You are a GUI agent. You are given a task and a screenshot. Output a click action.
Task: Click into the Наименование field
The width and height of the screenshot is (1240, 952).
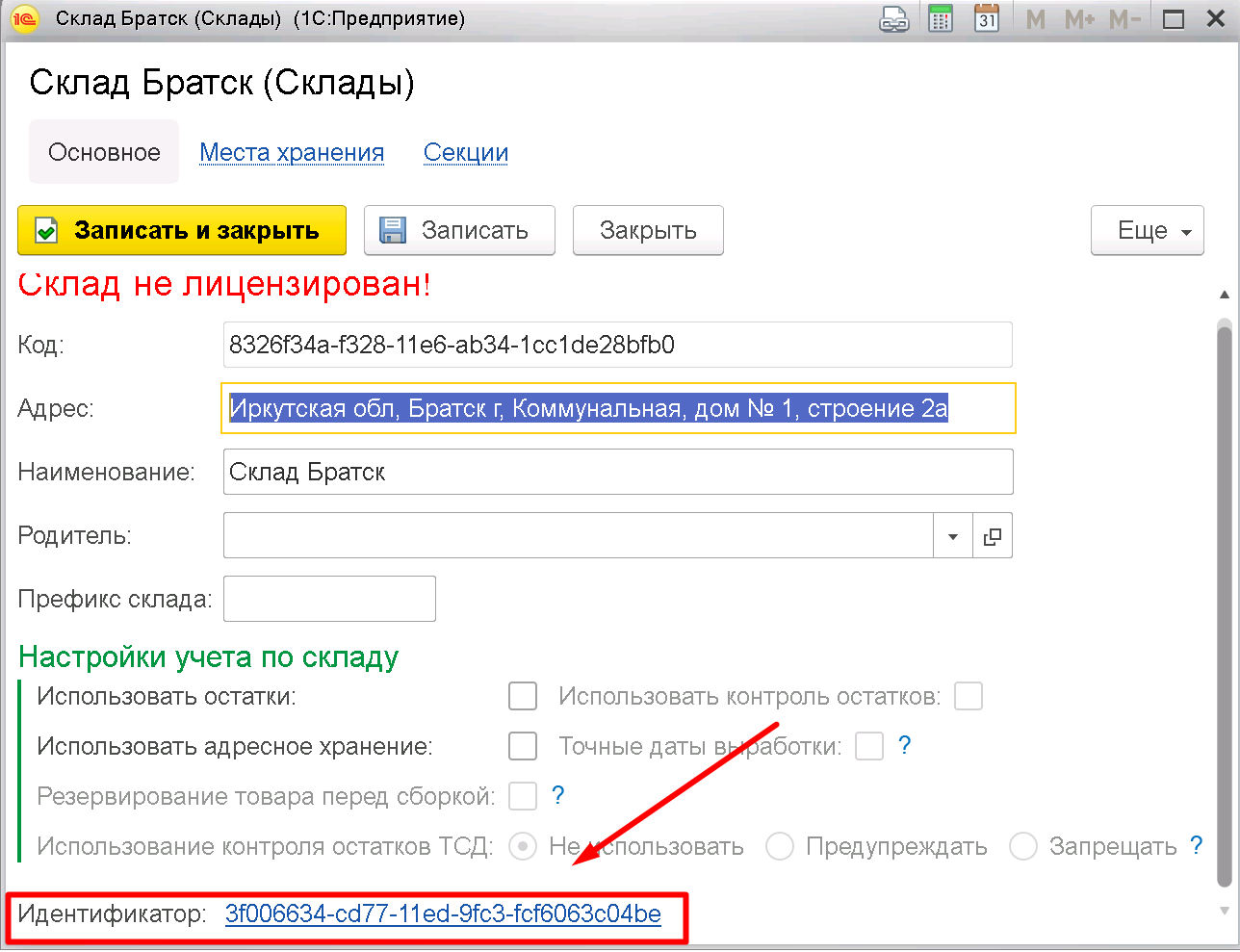tap(618, 472)
